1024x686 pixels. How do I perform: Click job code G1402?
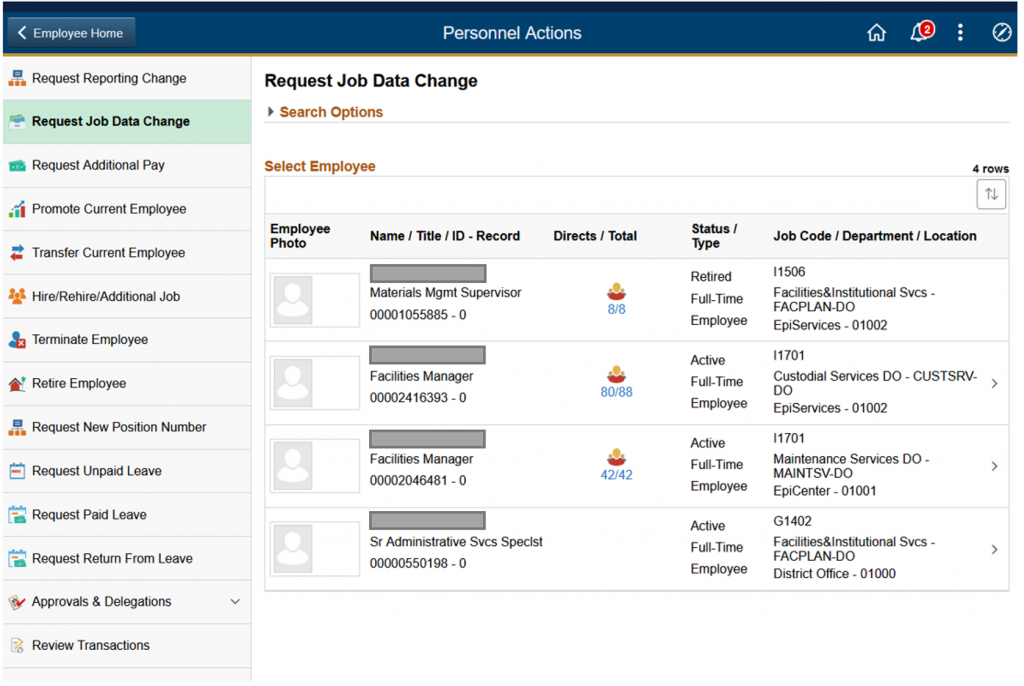pos(792,521)
